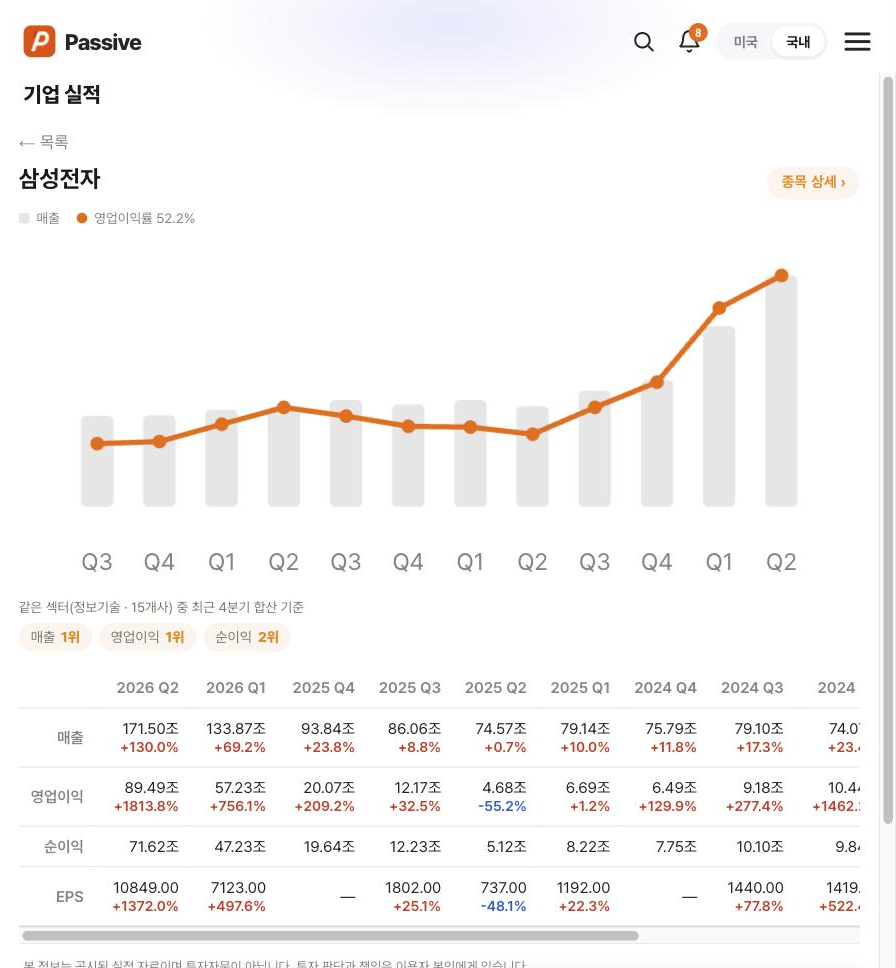Screen dimensions: 896x968
Task: Click EPS value 10849.00
Action: 146,888
